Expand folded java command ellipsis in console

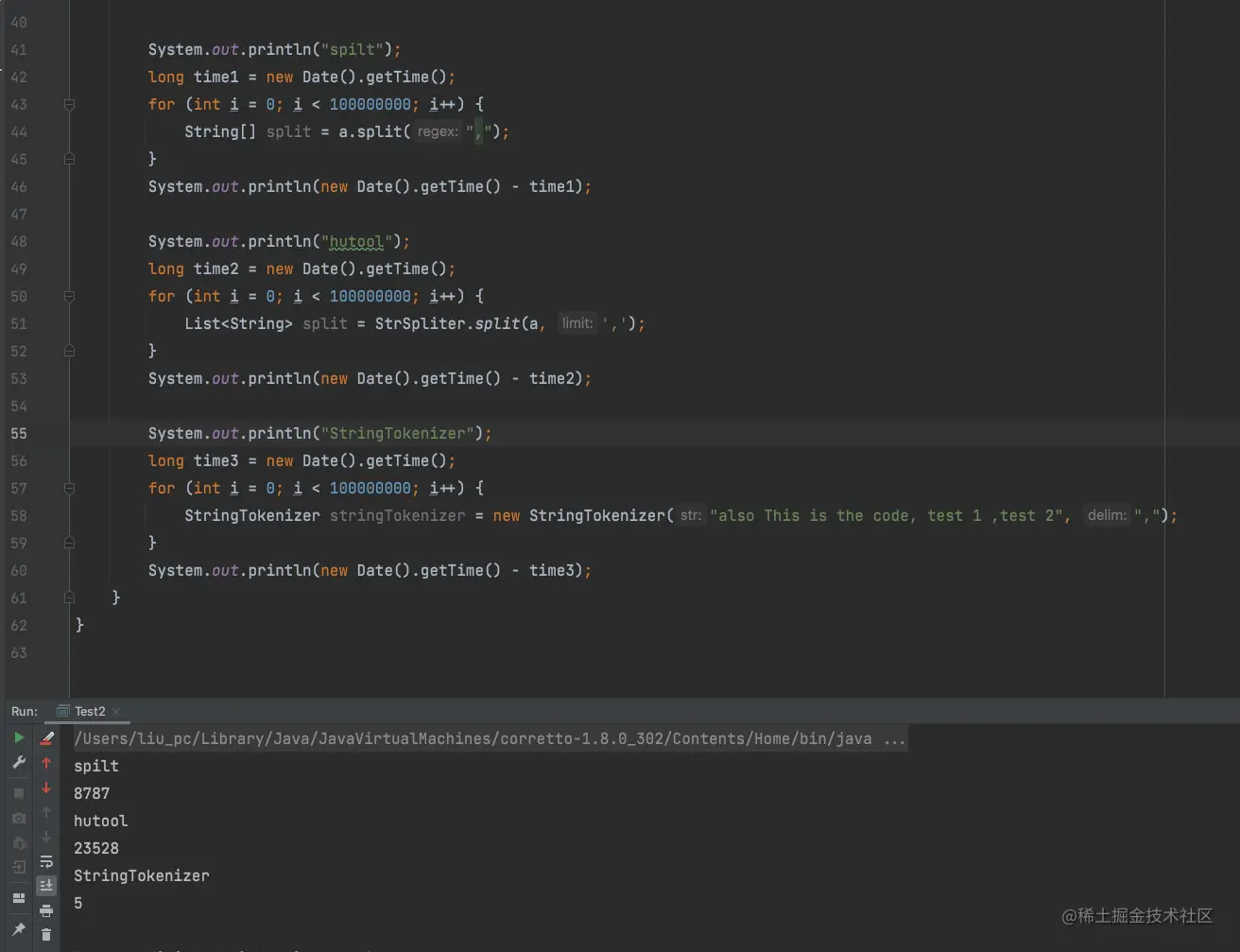(894, 738)
